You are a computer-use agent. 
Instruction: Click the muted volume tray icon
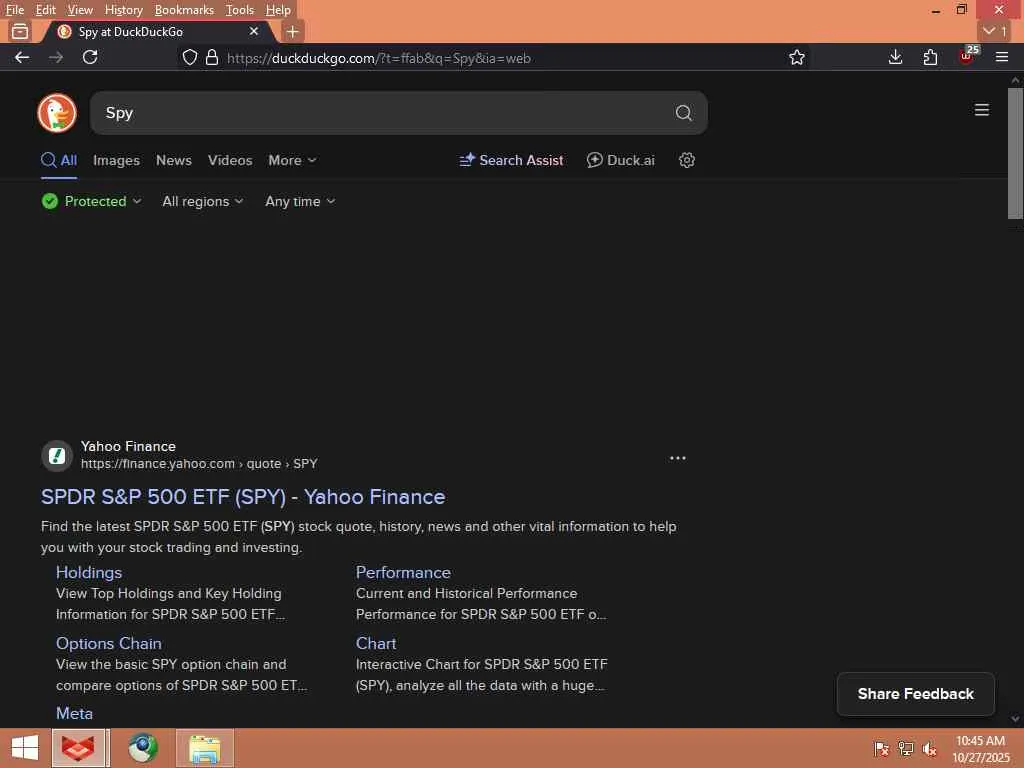929,748
